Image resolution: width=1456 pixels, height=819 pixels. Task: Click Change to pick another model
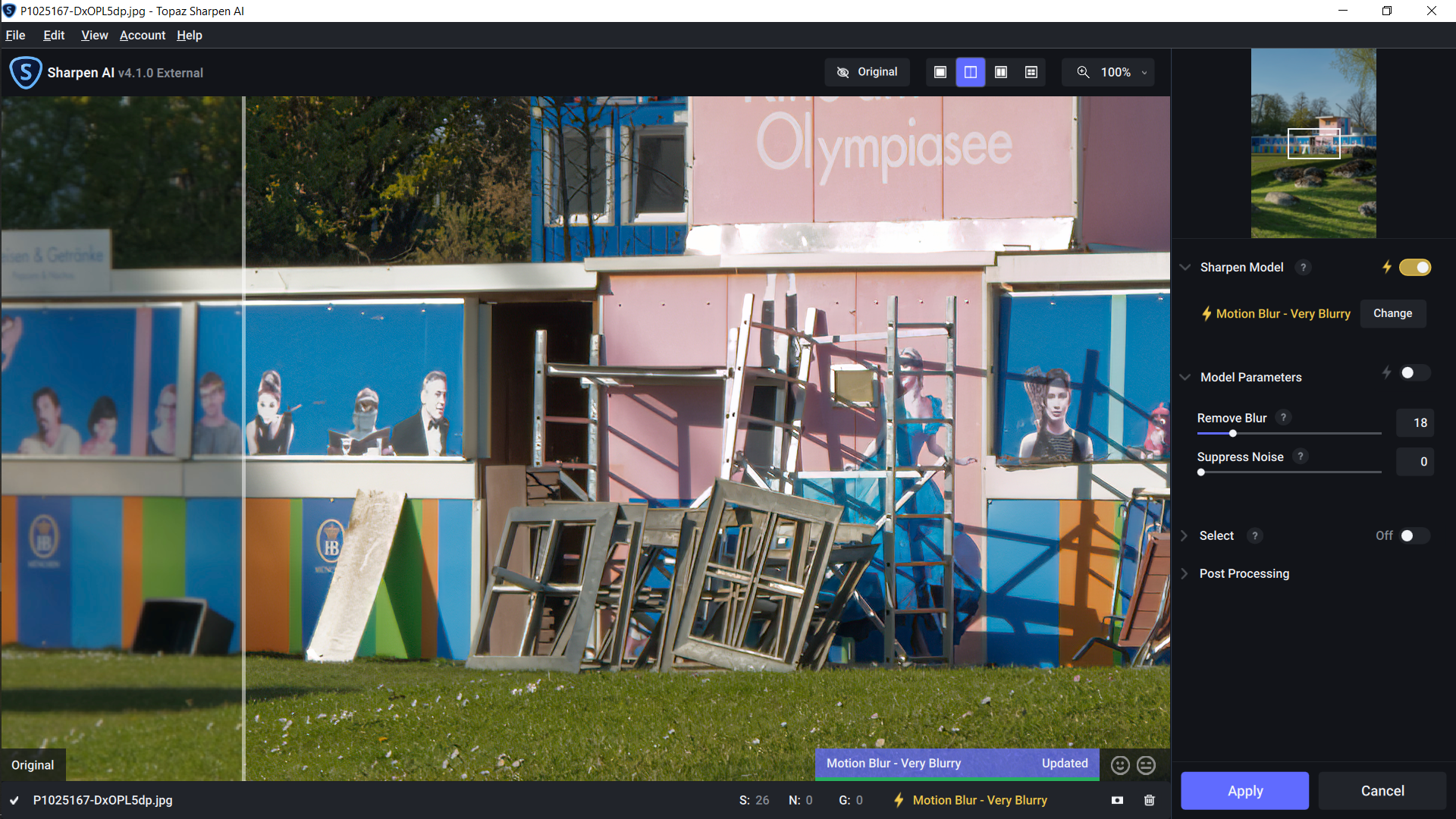(x=1392, y=313)
